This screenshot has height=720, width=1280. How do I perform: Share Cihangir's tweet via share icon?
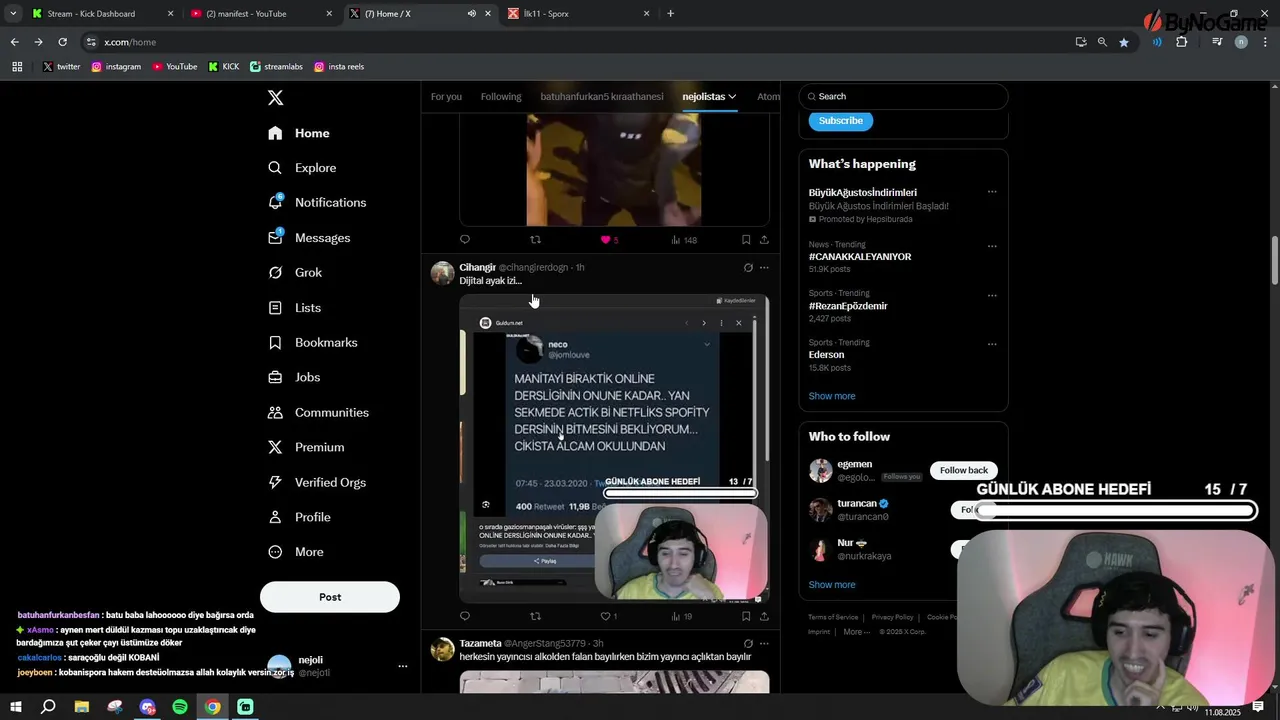pos(764,616)
